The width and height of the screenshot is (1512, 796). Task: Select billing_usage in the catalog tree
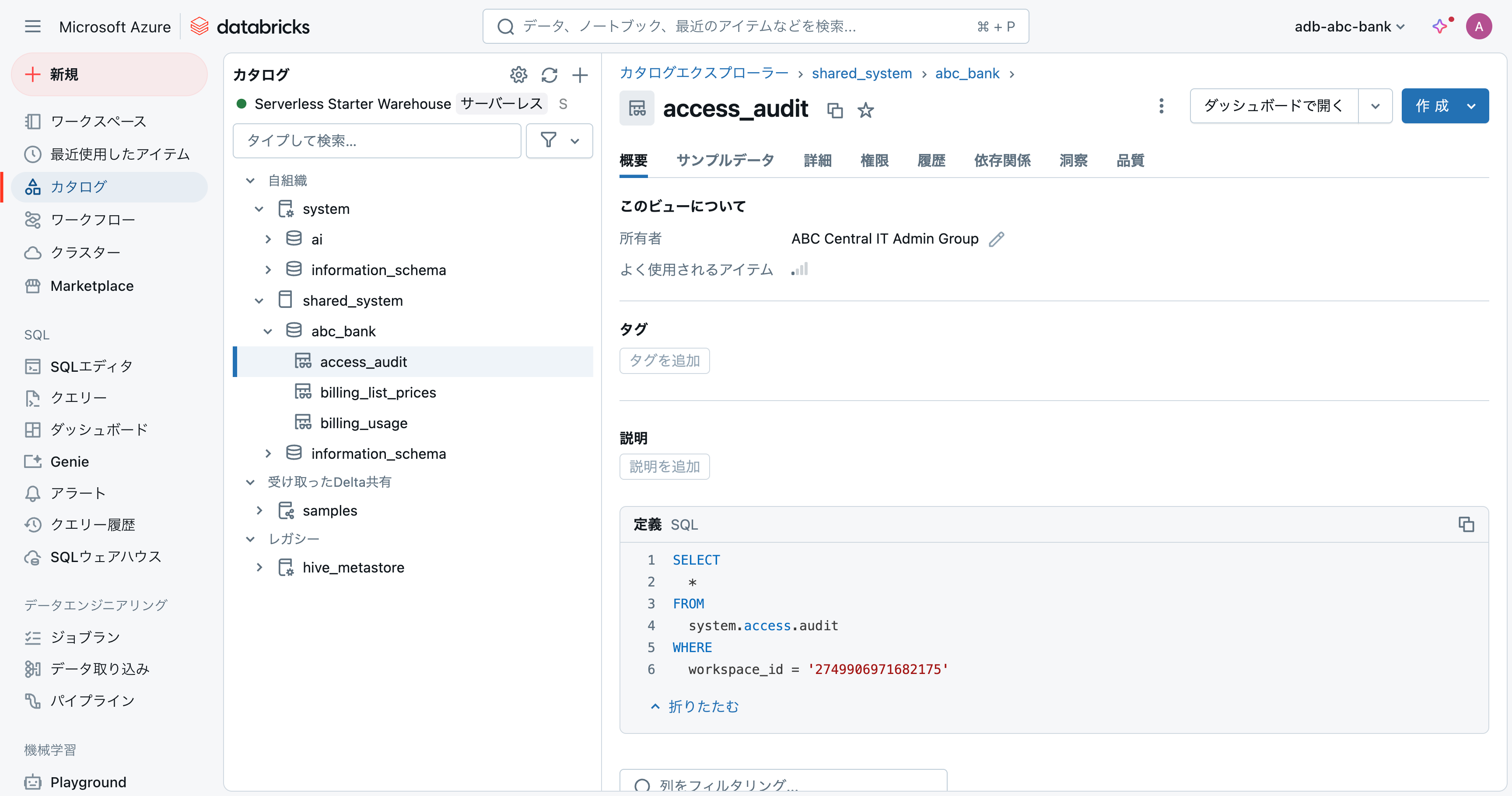coord(363,423)
